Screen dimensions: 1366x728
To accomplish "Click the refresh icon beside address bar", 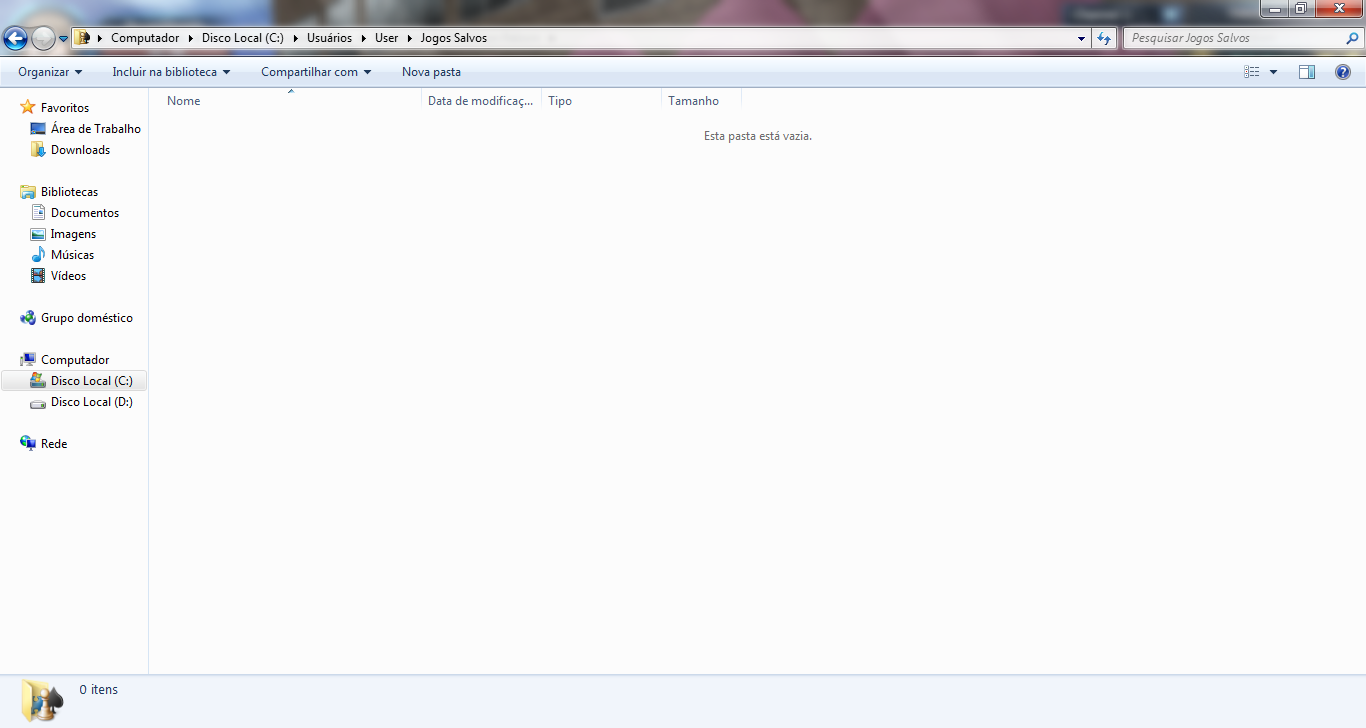I will point(1104,38).
